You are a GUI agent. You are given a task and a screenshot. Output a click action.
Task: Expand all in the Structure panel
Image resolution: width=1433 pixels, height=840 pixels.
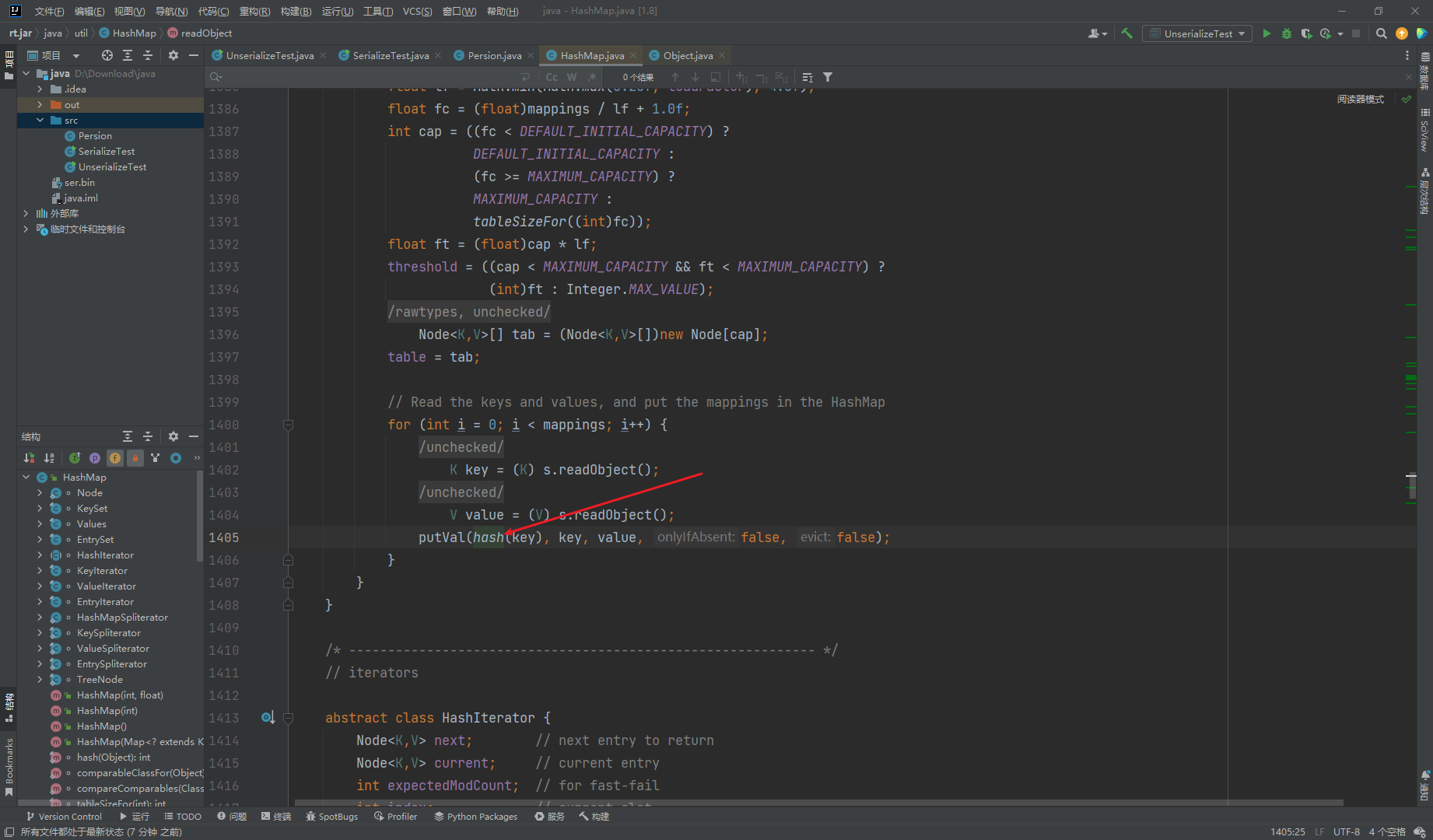pos(128,436)
